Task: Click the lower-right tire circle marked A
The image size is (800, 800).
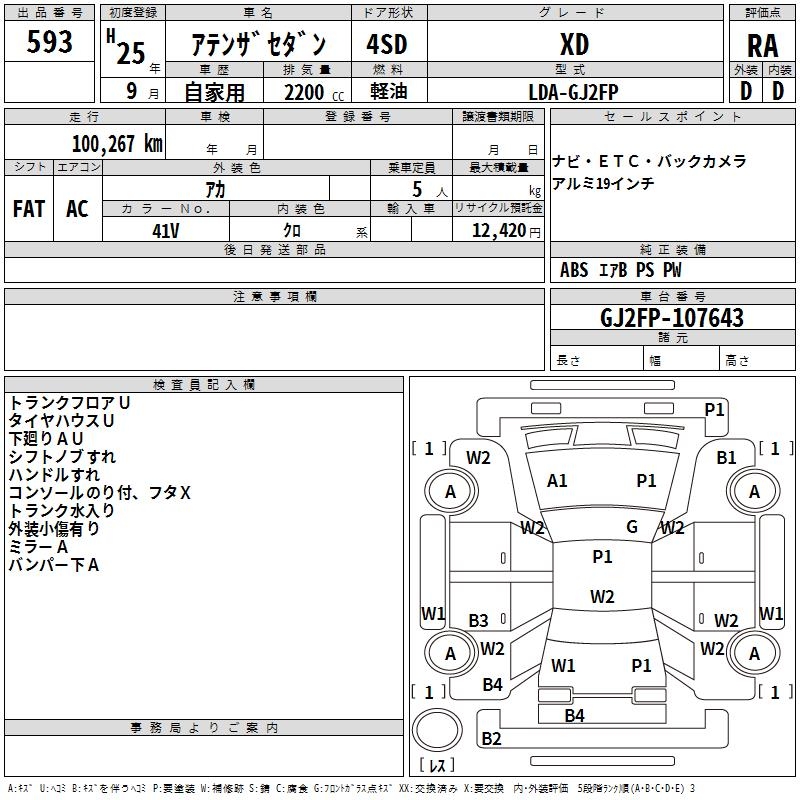Action: click(x=754, y=654)
